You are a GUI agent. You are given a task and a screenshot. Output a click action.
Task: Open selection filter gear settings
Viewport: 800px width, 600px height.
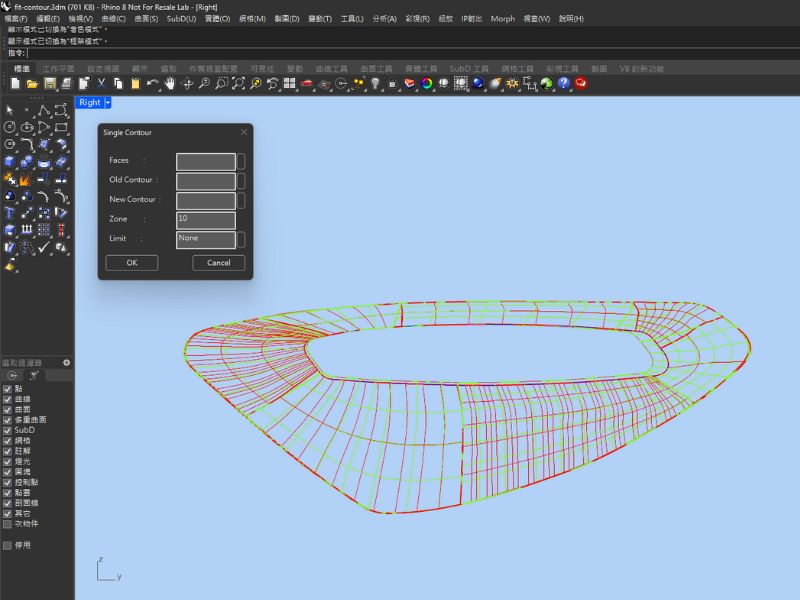pyautogui.click(x=67, y=362)
